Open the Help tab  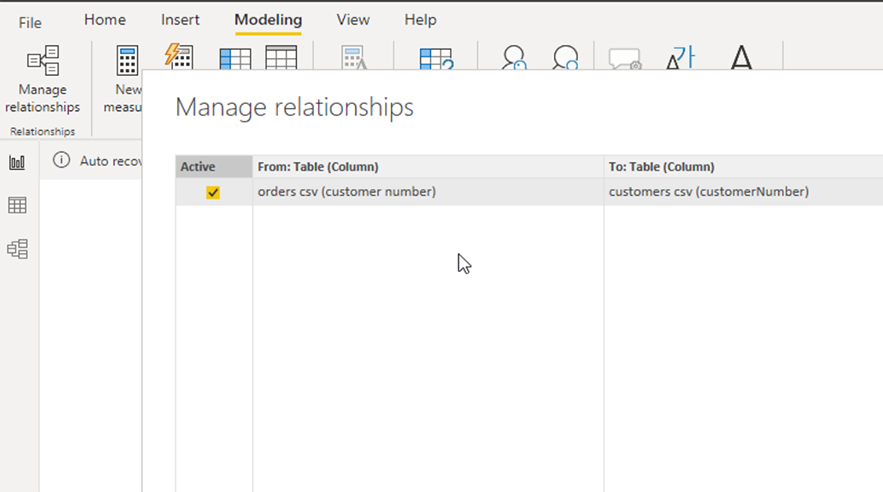click(x=420, y=20)
